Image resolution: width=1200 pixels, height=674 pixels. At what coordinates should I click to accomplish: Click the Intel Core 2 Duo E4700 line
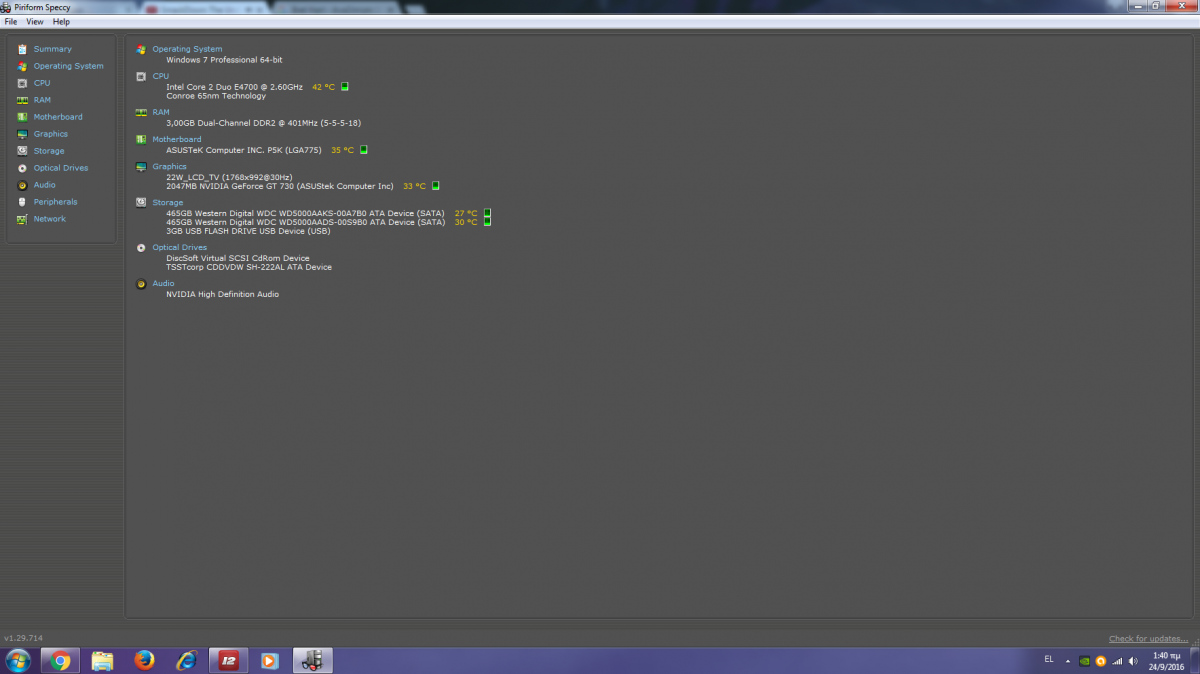point(234,87)
